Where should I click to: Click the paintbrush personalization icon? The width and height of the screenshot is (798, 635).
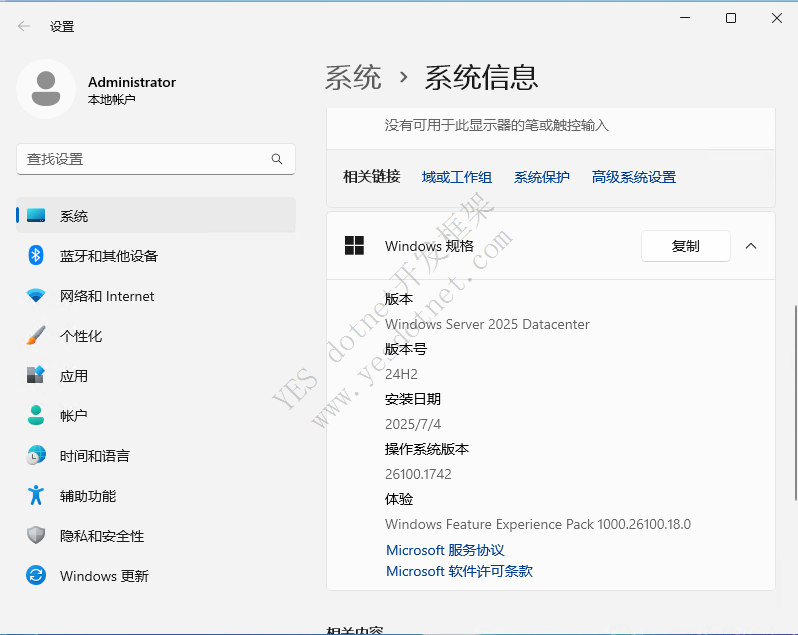click(x=36, y=335)
